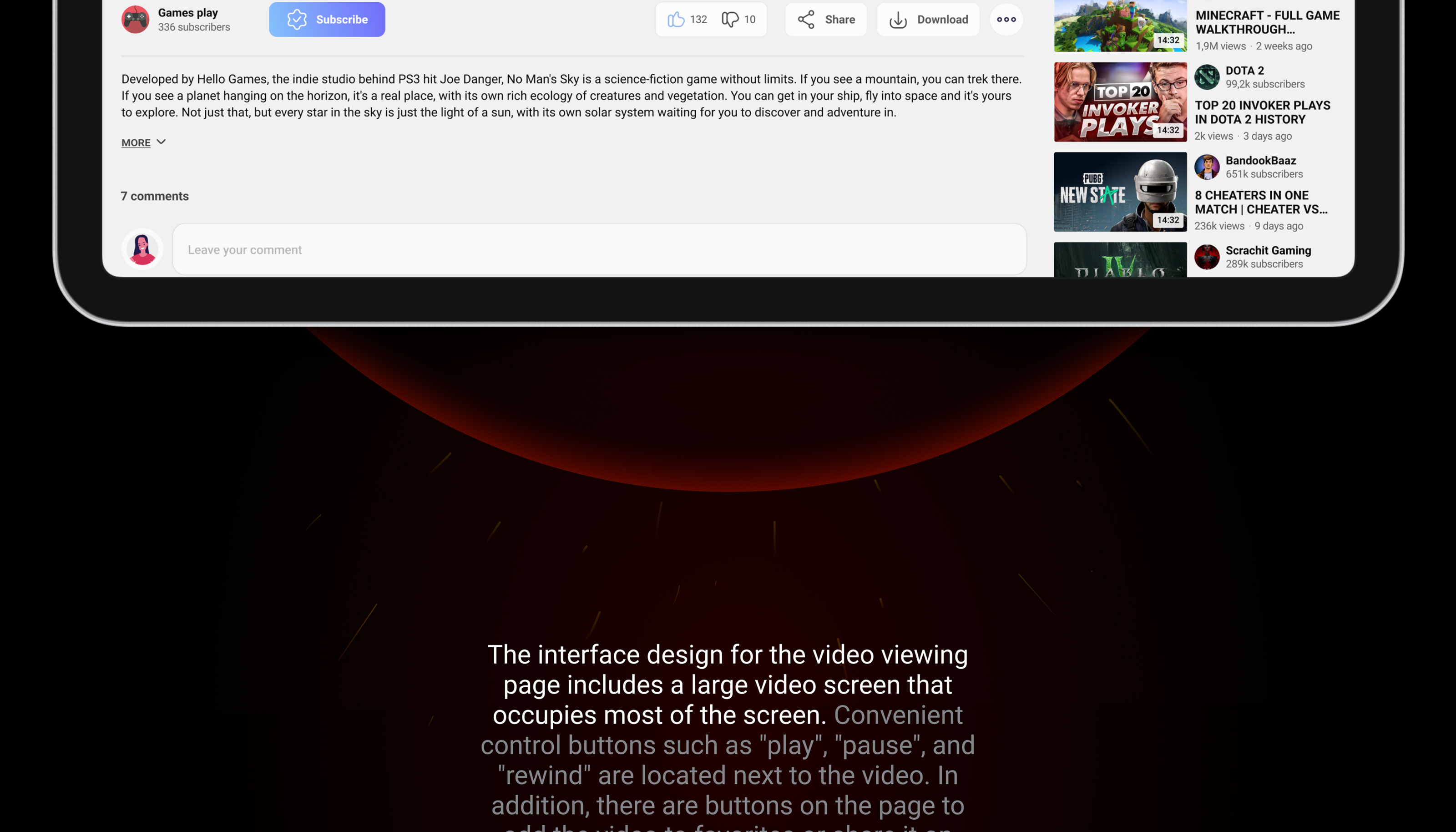Click the user avatar beside the comment box
The width and height of the screenshot is (1456, 832).
tap(142, 250)
